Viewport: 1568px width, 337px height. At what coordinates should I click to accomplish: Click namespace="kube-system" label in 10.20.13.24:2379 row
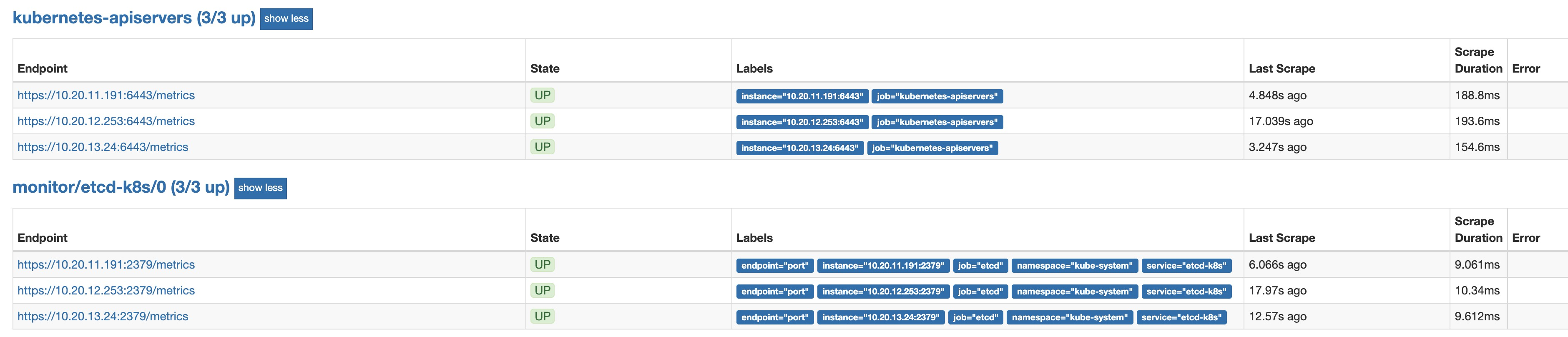1070,317
